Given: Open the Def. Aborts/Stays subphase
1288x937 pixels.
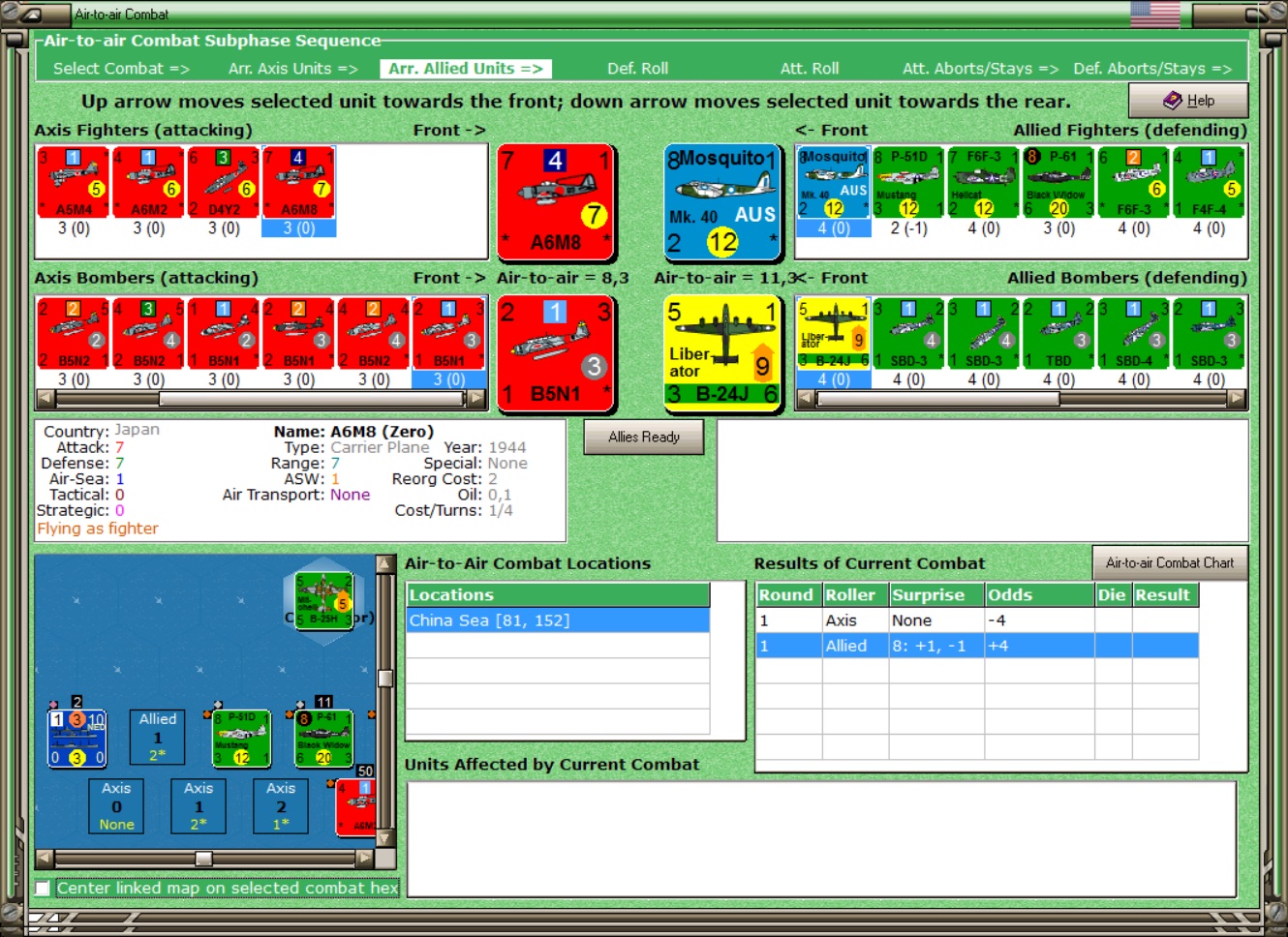Looking at the screenshot, I should click(x=1152, y=69).
